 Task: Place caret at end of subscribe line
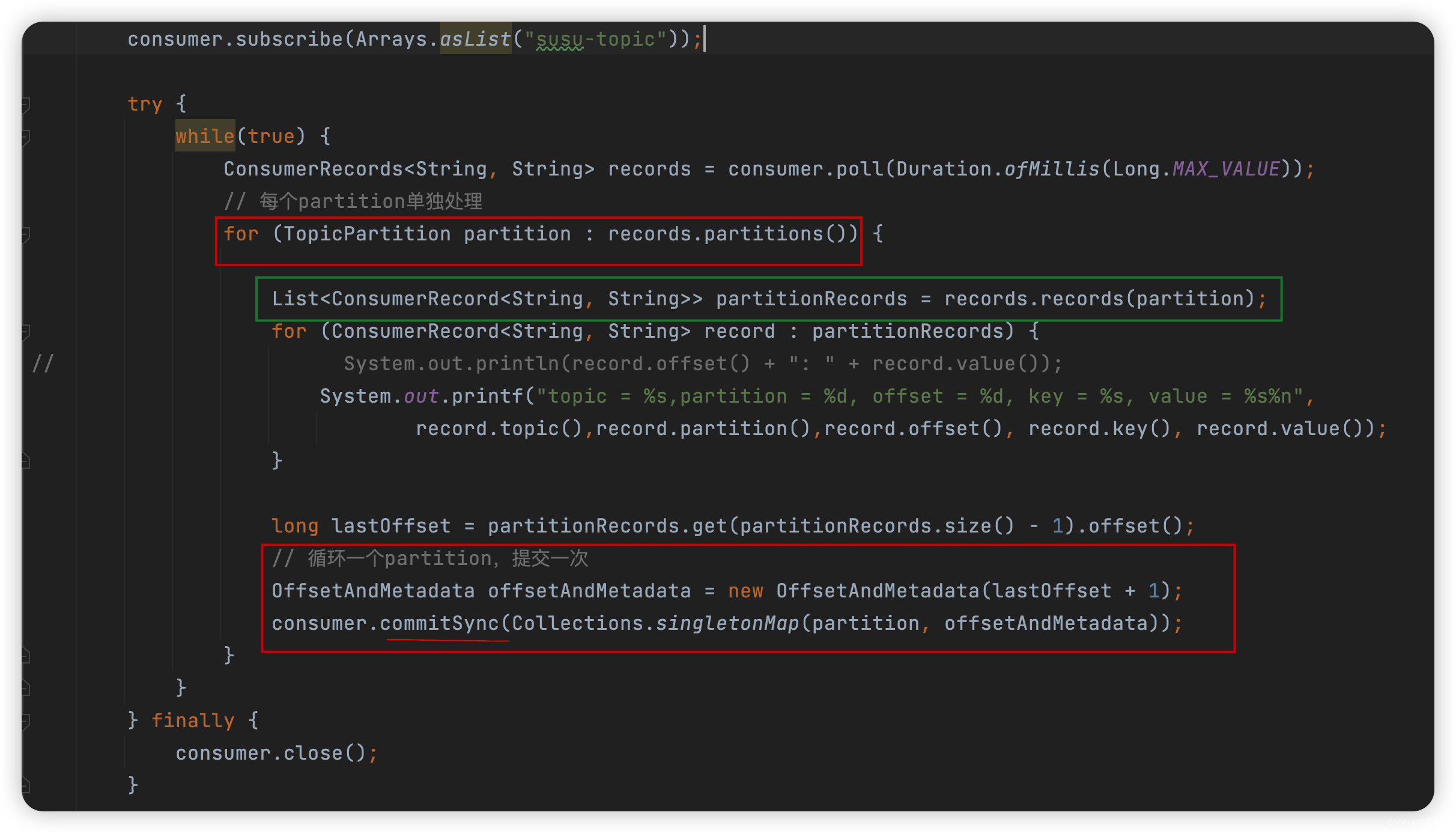coord(704,40)
